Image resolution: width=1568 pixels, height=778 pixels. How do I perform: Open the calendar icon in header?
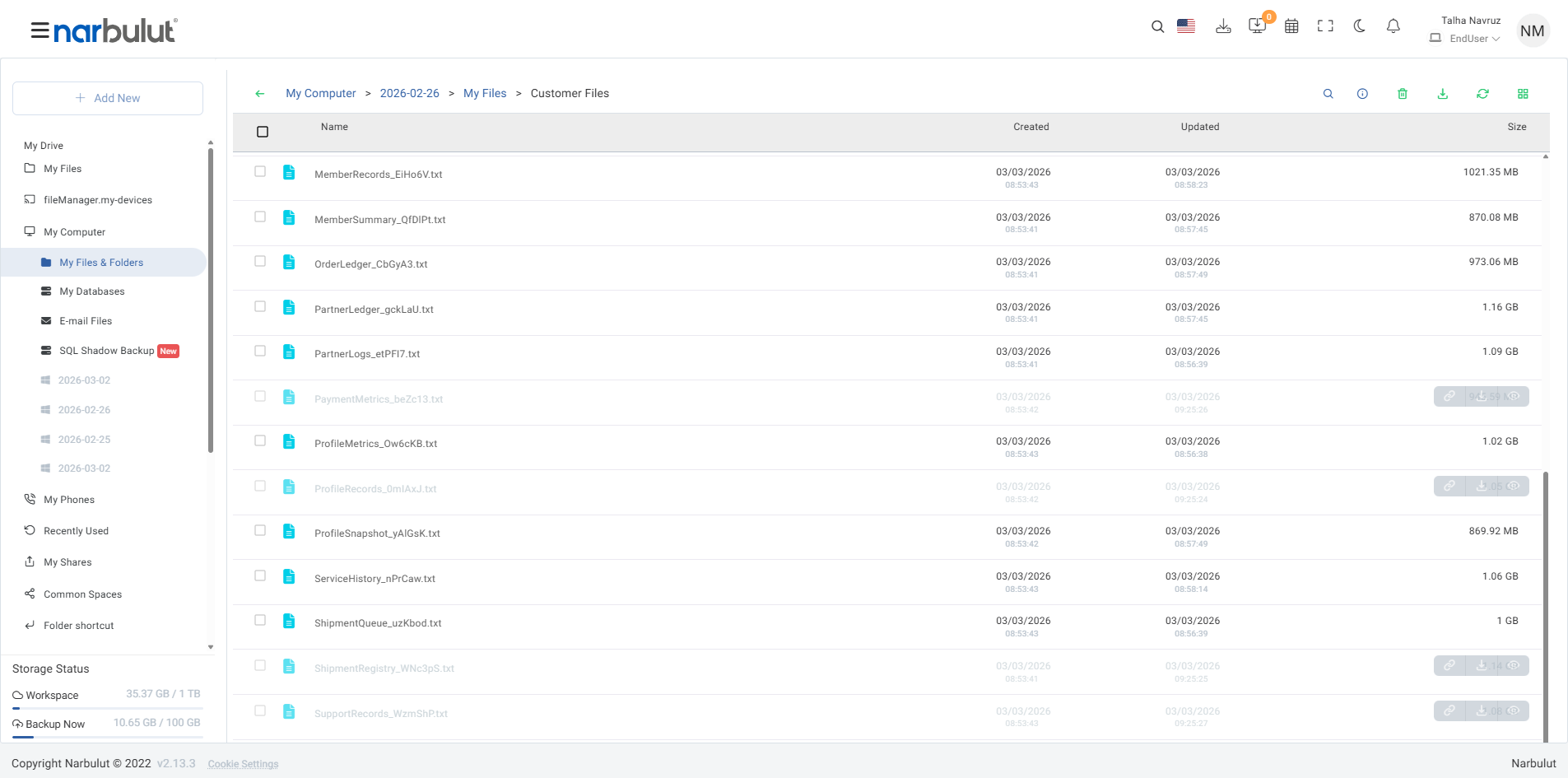coord(1291,26)
